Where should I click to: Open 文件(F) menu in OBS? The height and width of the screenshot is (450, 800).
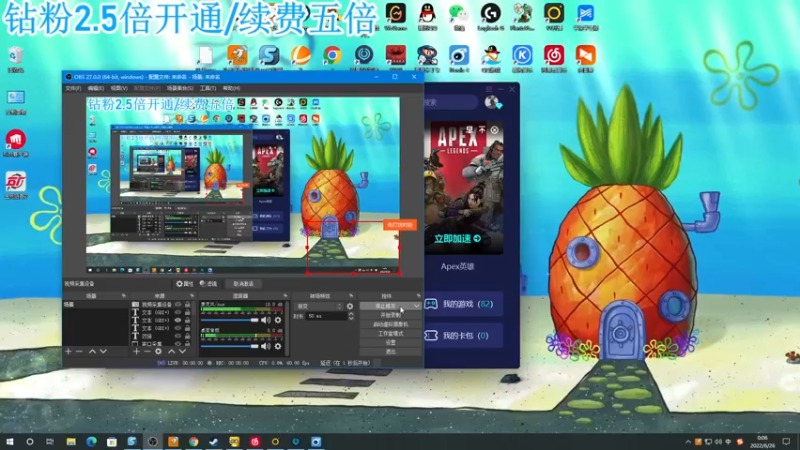pyautogui.click(x=73, y=88)
